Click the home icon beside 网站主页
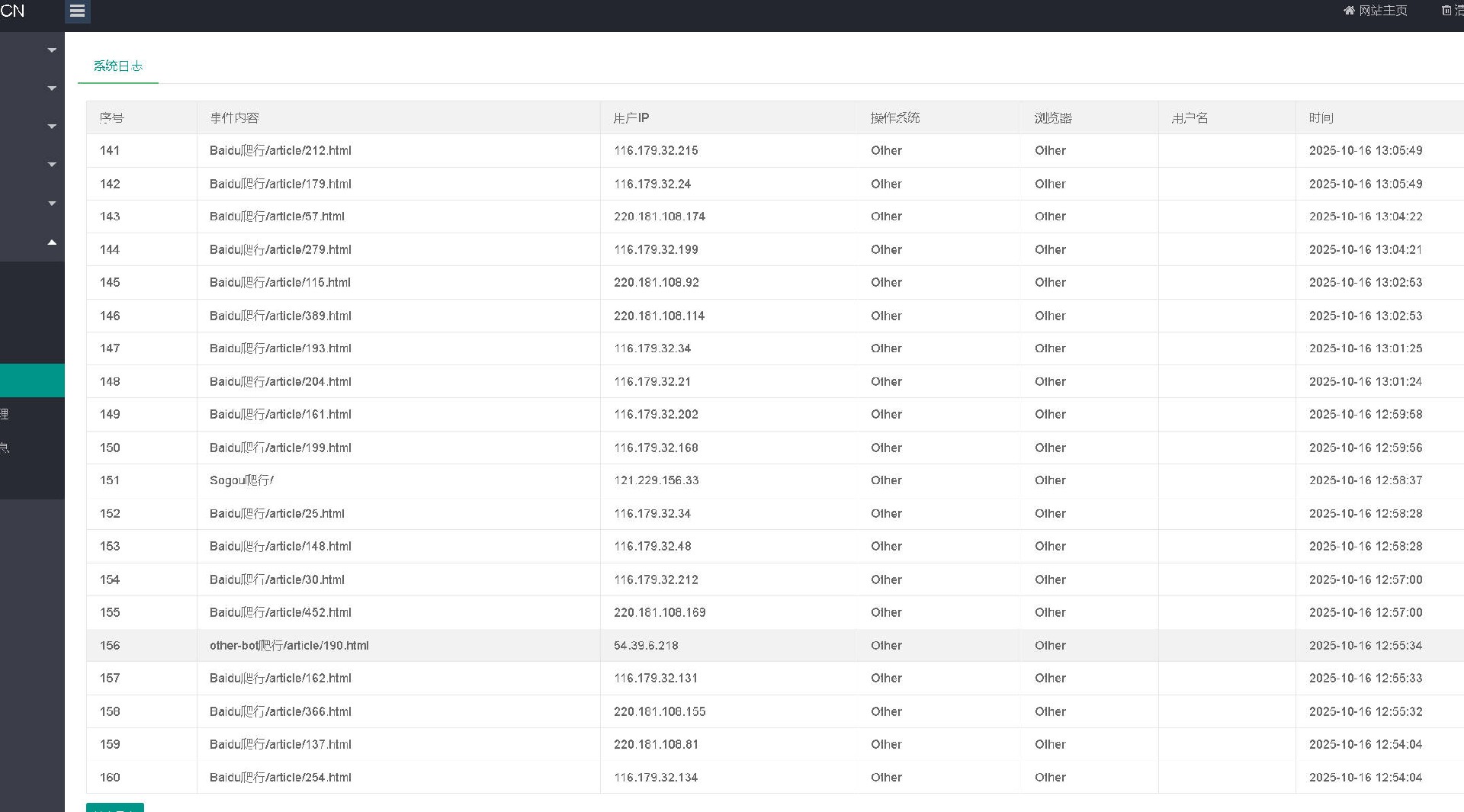 coord(1349,11)
